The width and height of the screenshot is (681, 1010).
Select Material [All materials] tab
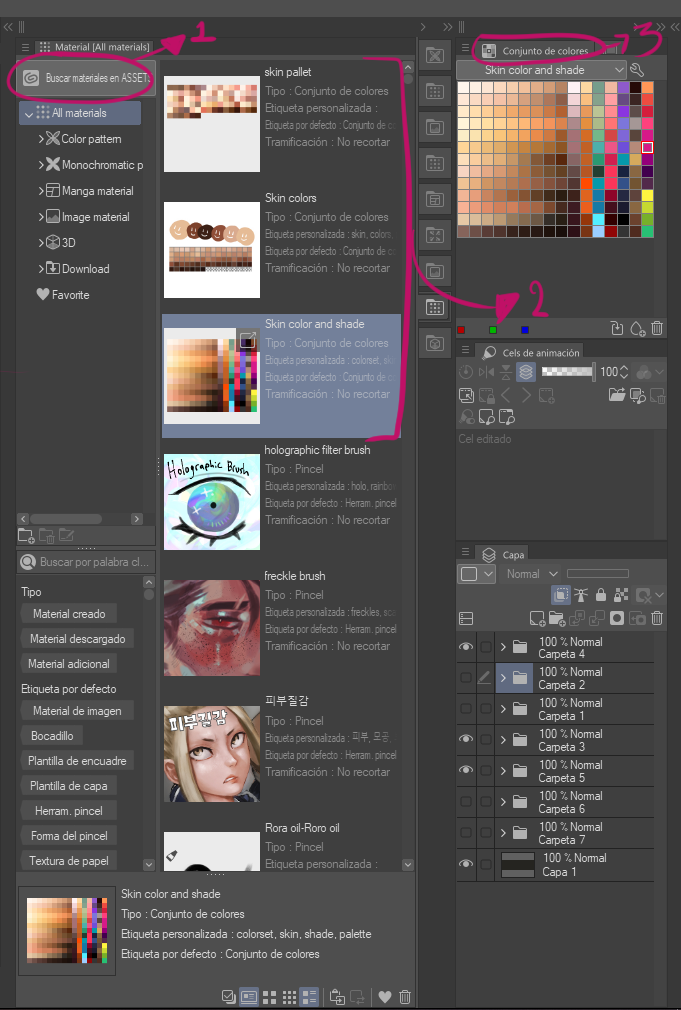pyautogui.click(x=95, y=47)
